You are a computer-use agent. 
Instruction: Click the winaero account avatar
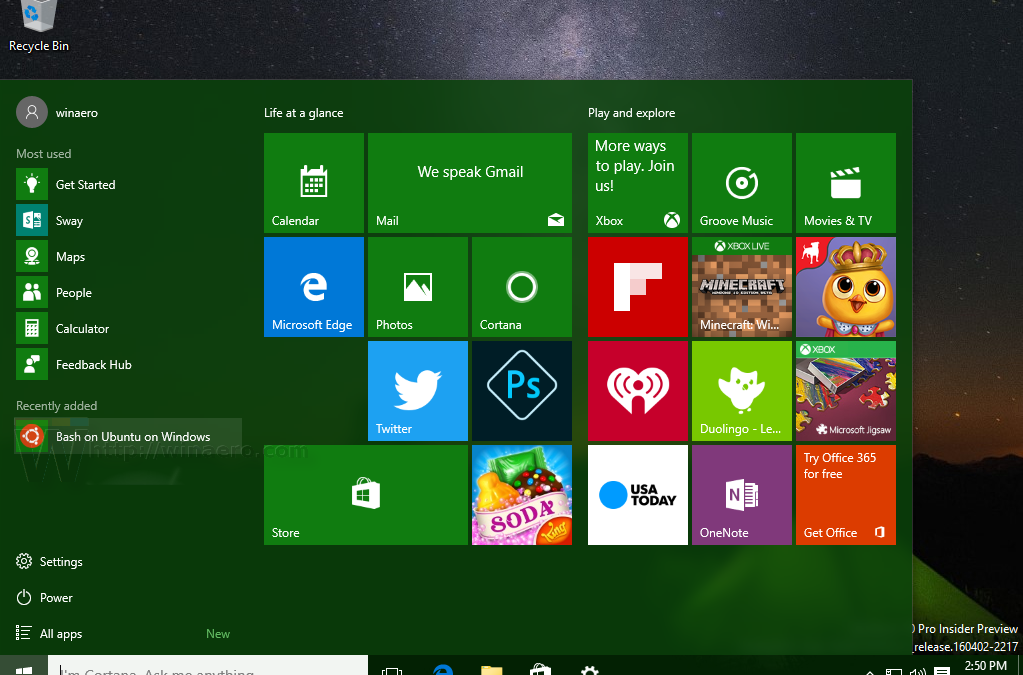[31, 112]
